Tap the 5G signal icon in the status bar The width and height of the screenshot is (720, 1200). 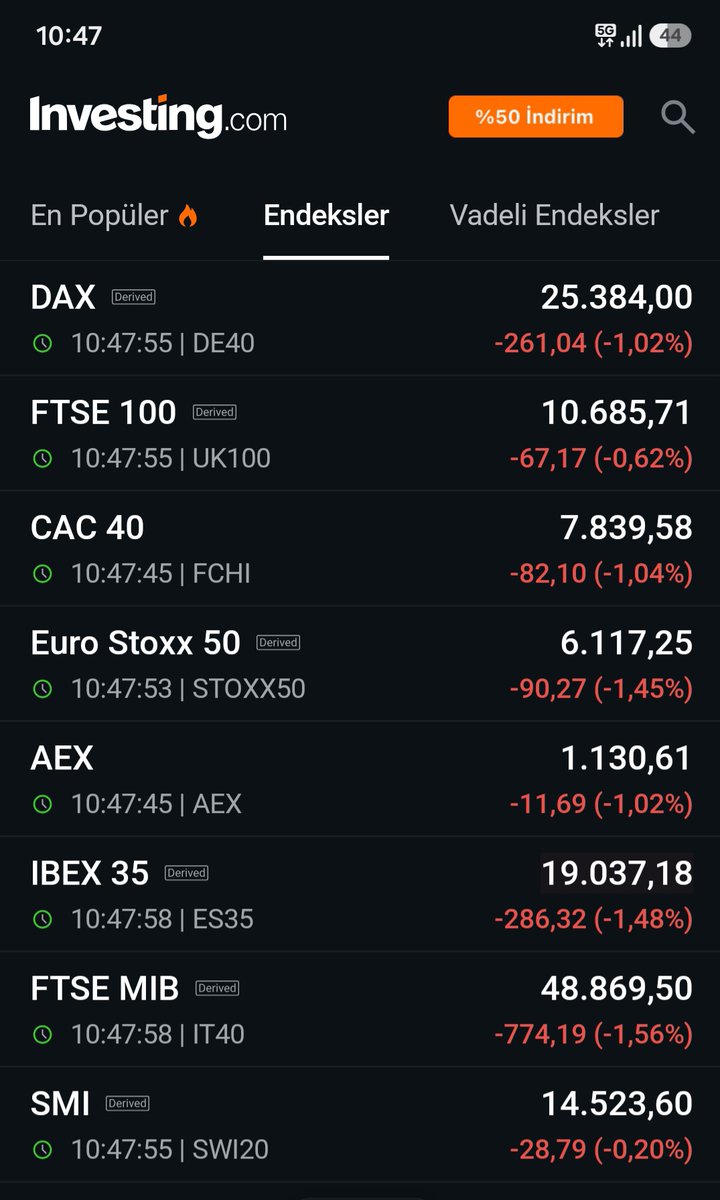click(605, 36)
